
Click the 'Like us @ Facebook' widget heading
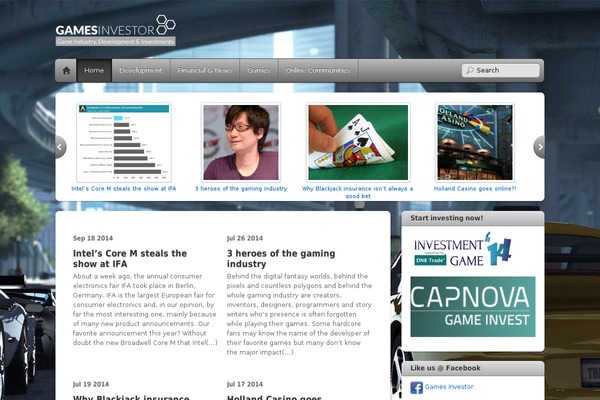coord(445,368)
